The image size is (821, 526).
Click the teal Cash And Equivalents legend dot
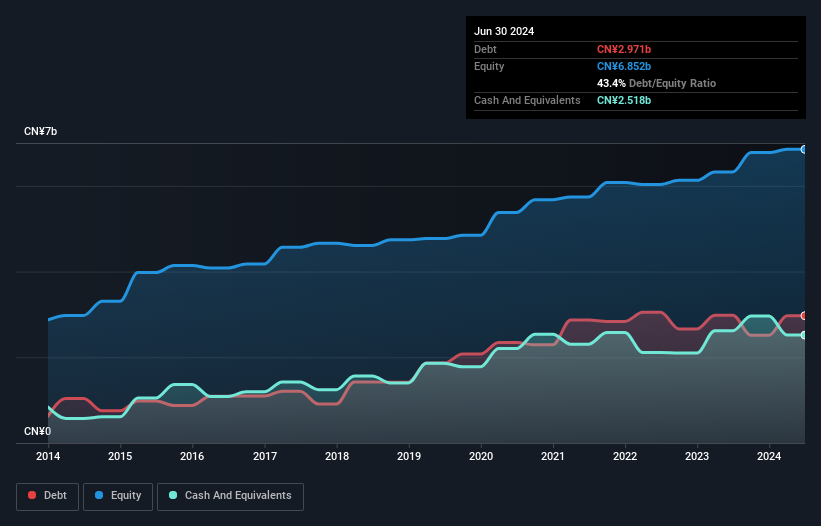pos(173,495)
